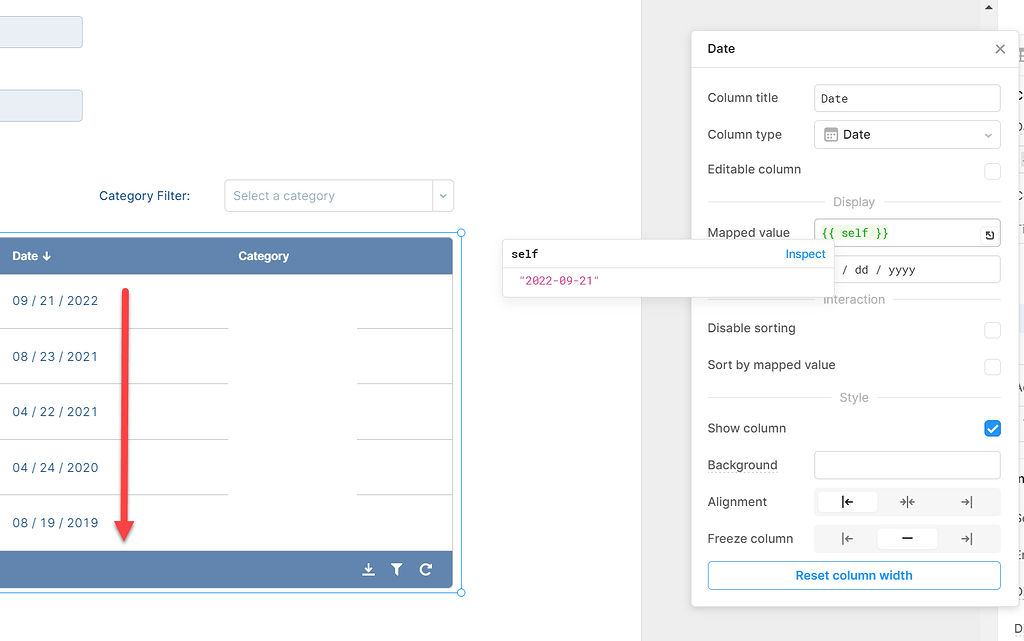Refresh the table data
Viewport: 1024px width, 641px height.
coord(425,568)
